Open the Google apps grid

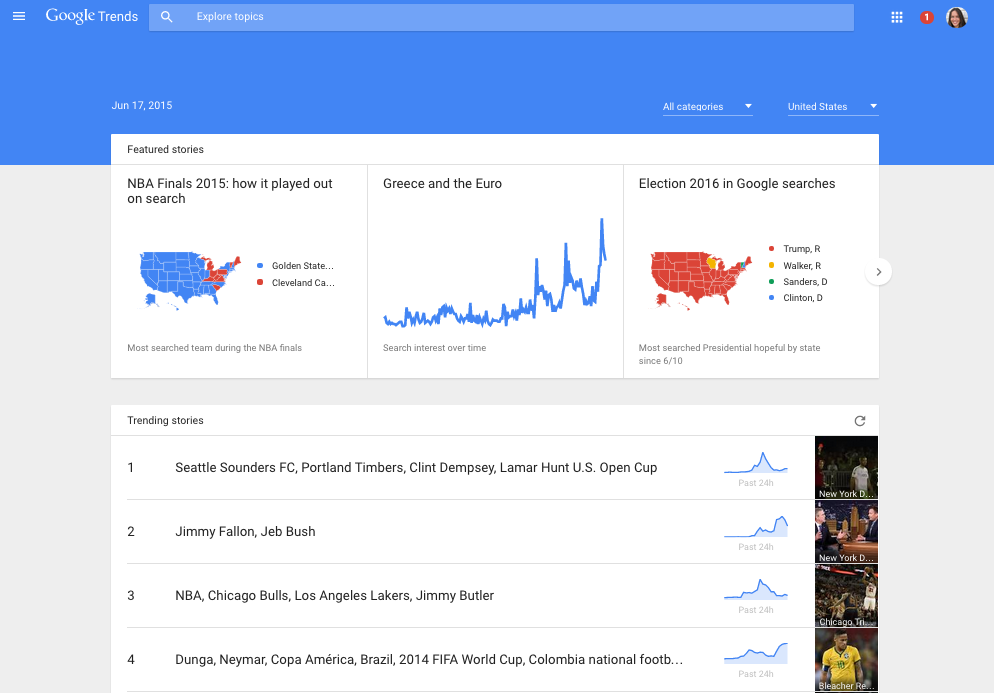(x=897, y=17)
